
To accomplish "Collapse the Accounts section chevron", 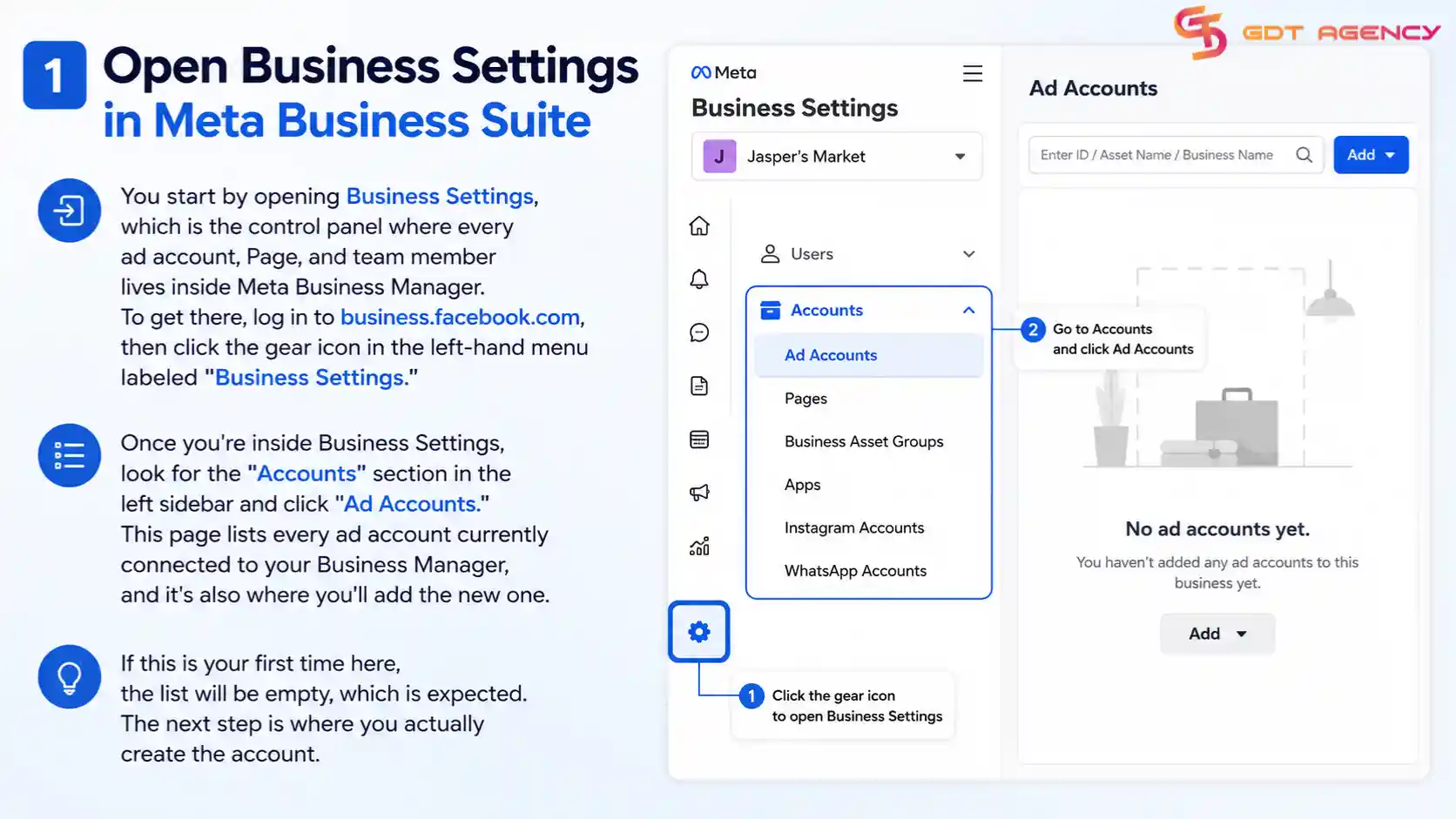I will pyautogui.click(x=969, y=311).
